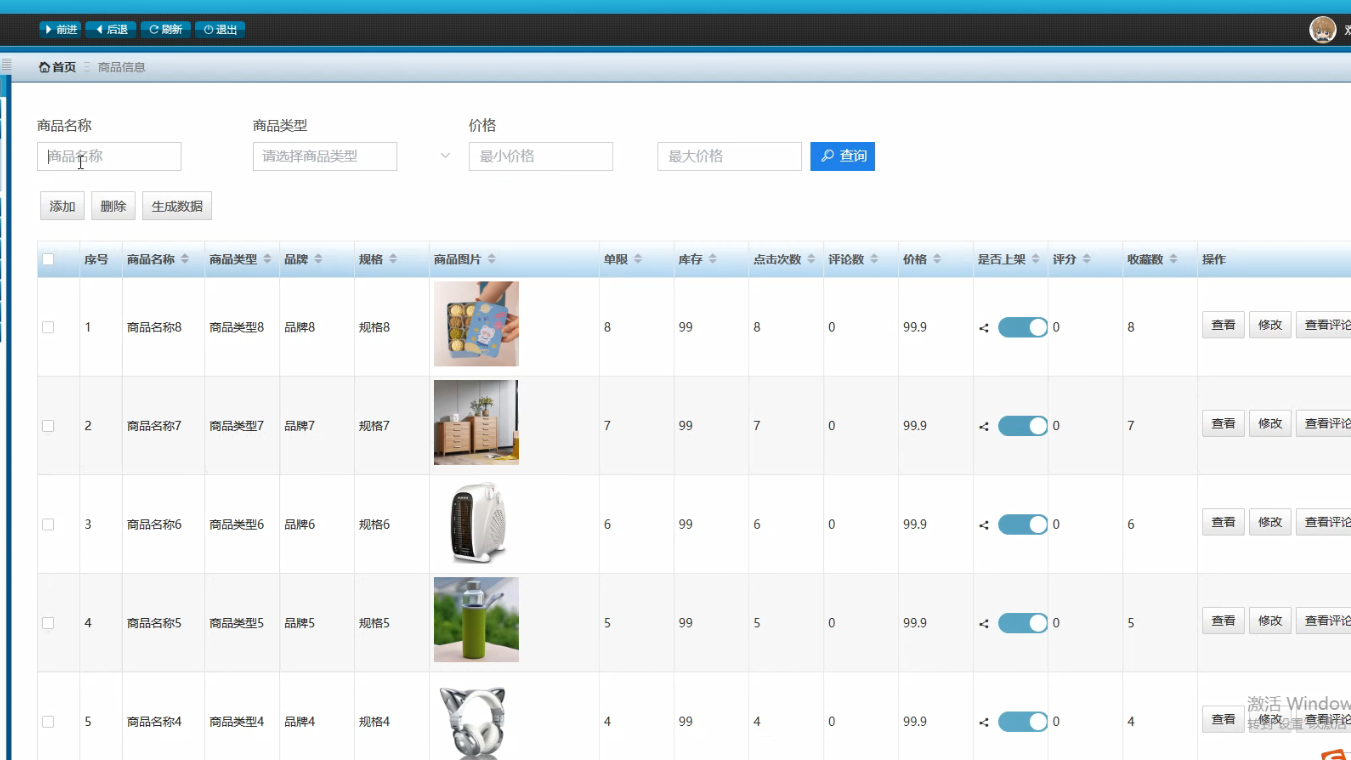Click the user avatar icon
This screenshot has width=1351, height=760.
click(1323, 30)
